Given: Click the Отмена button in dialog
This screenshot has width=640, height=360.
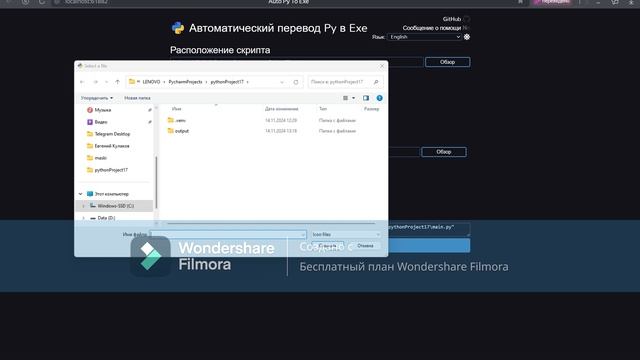Looking at the screenshot, I should [x=365, y=246].
